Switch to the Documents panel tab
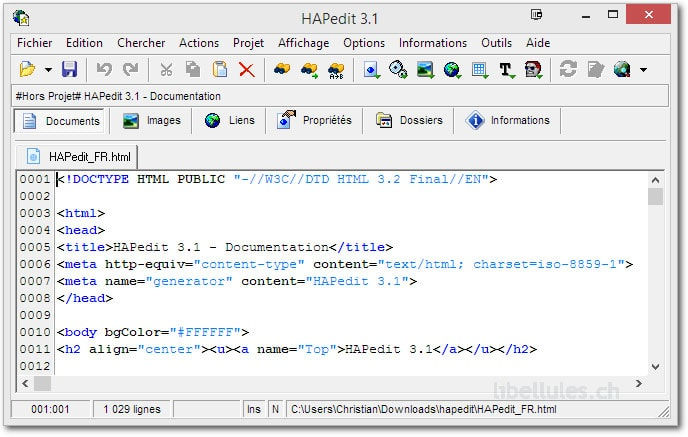 (60, 121)
